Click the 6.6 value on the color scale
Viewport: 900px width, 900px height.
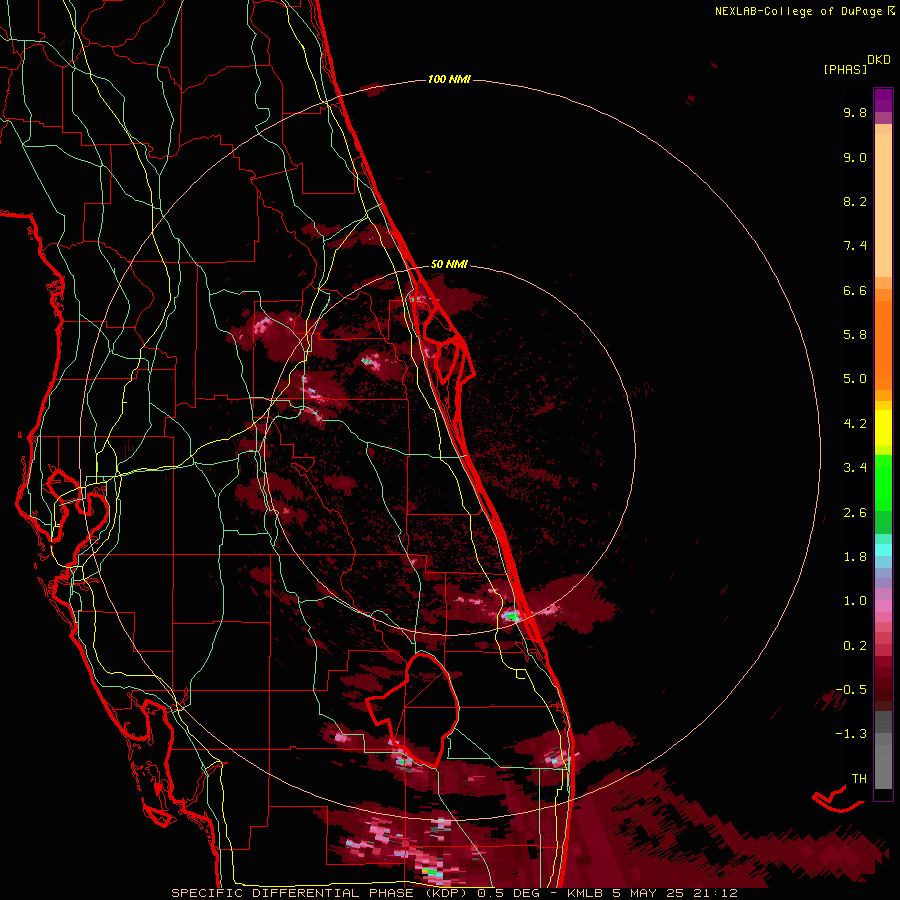coord(855,290)
